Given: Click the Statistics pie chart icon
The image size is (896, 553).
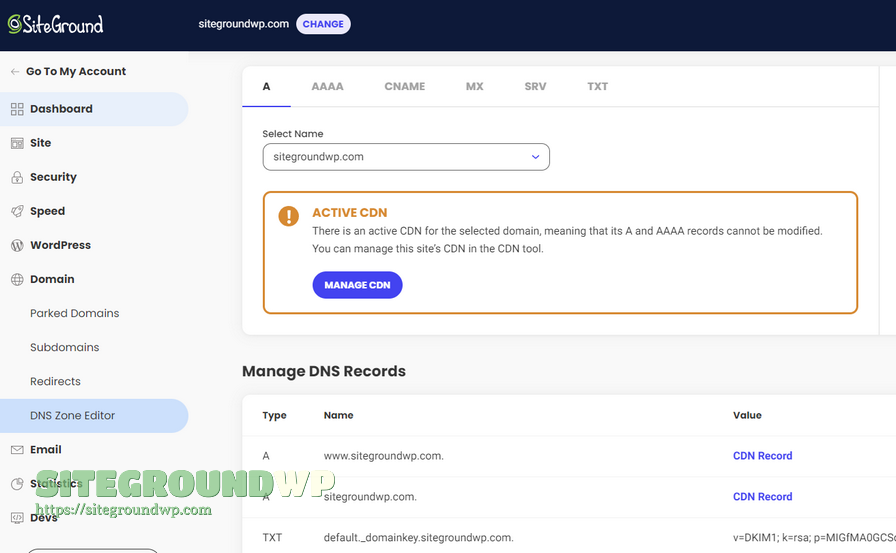Looking at the screenshot, I should pyautogui.click(x=17, y=484).
